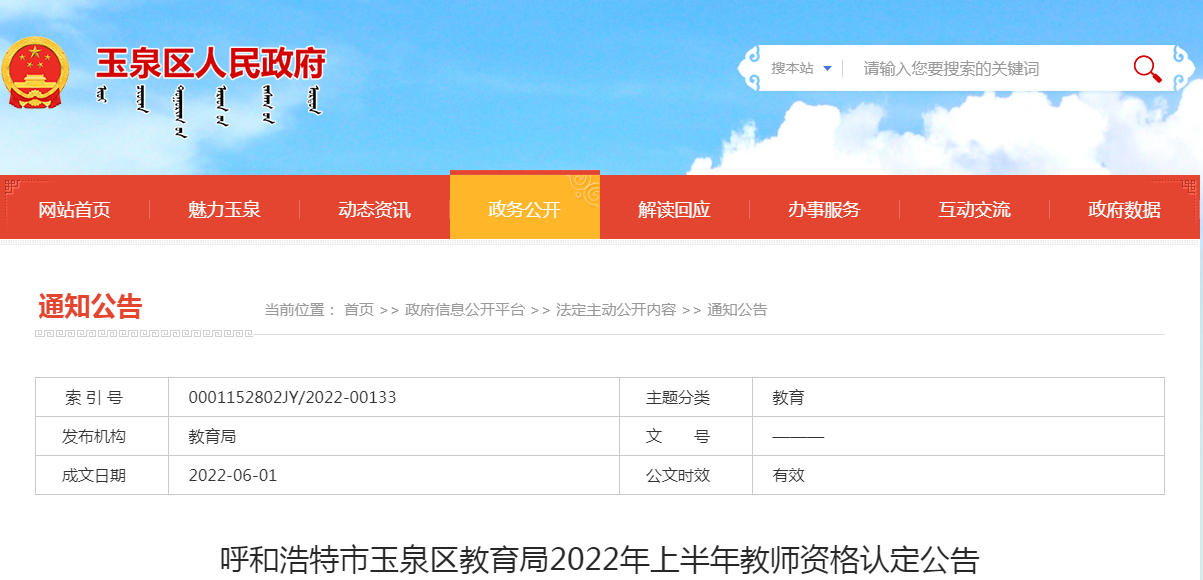Click the 法定主动公开内容 breadcrumb link
This screenshot has height=580, width=1203.
(616, 310)
